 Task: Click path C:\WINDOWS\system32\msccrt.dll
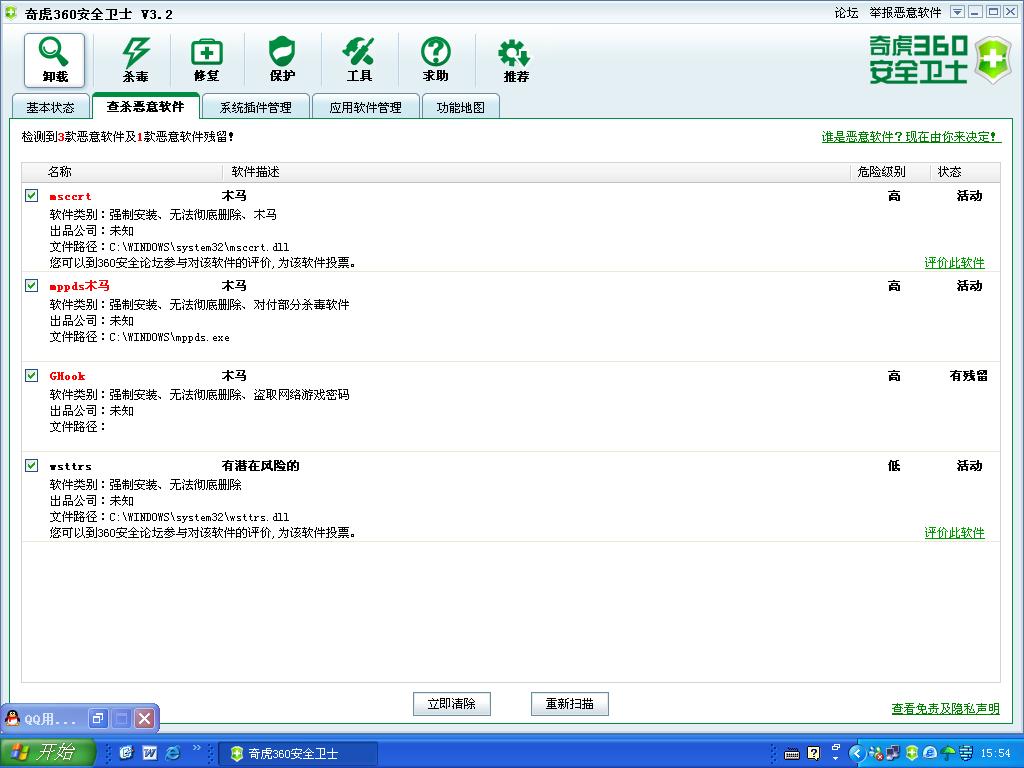click(x=199, y=247)
